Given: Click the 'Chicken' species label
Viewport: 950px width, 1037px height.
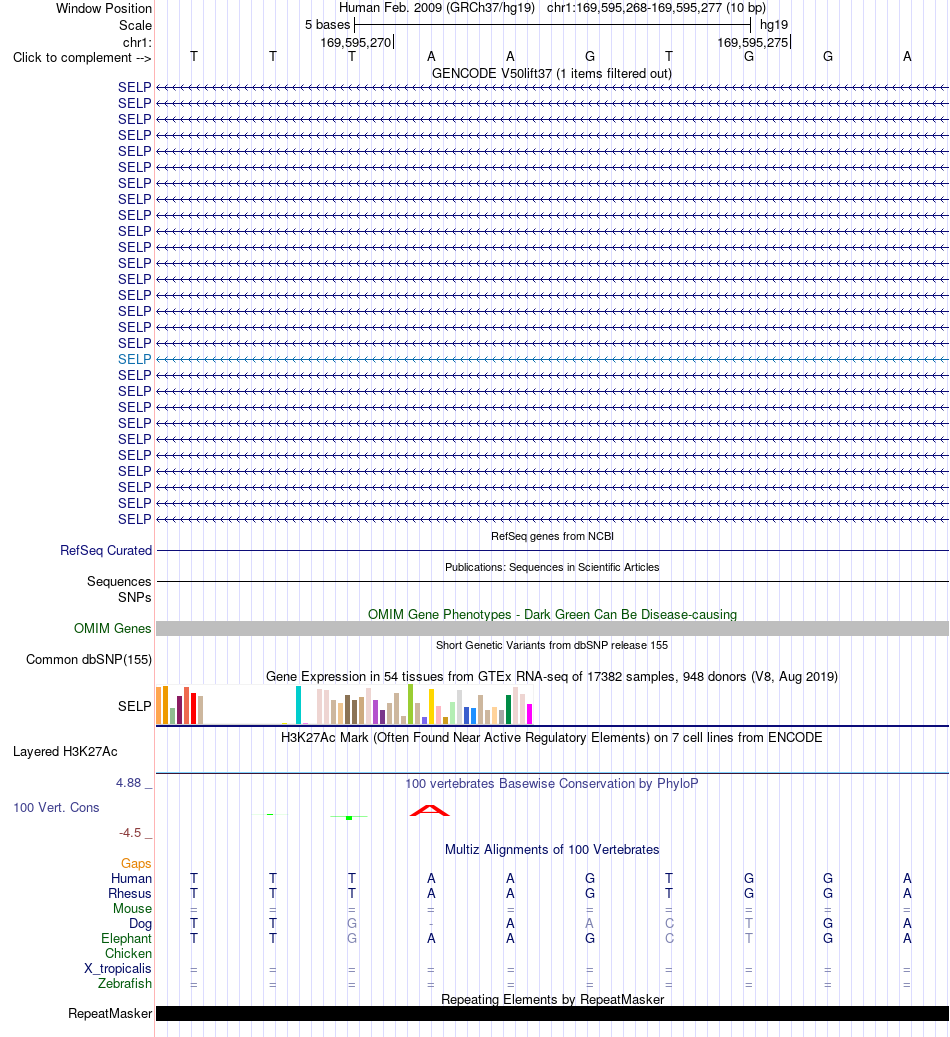Looking at the screenshot, I should (x=128, y=954).
